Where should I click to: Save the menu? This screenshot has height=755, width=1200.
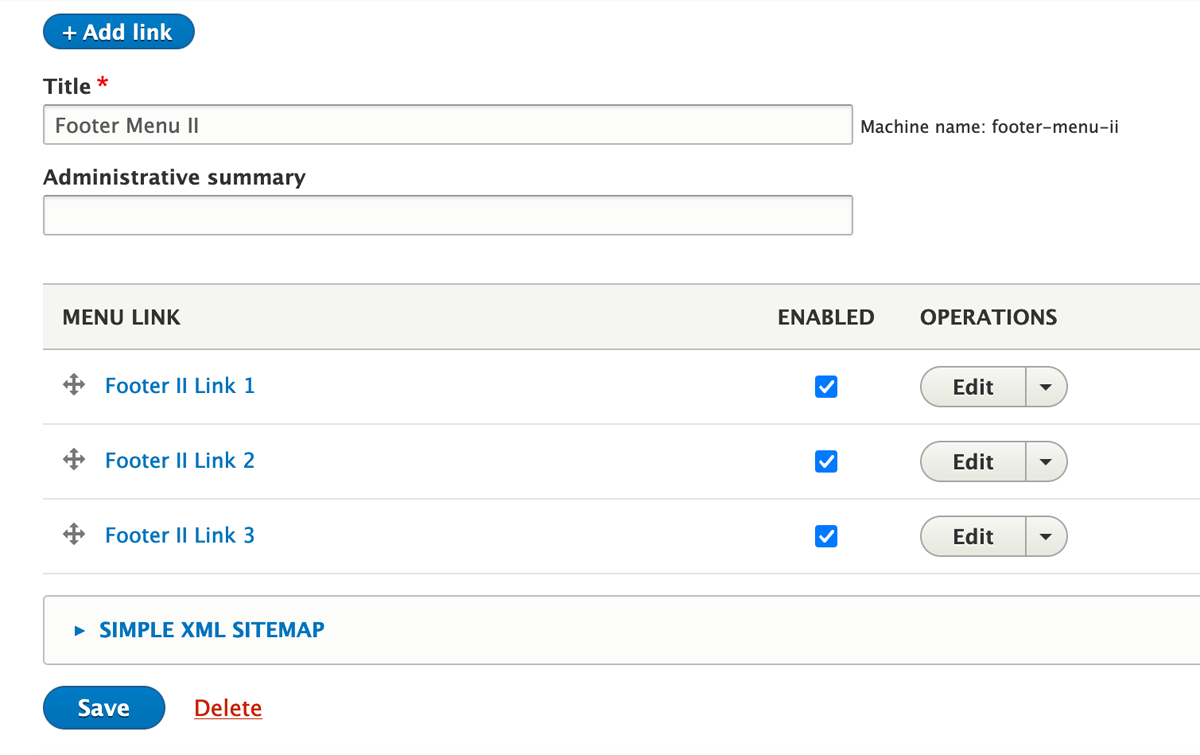(x=104, y=708)
